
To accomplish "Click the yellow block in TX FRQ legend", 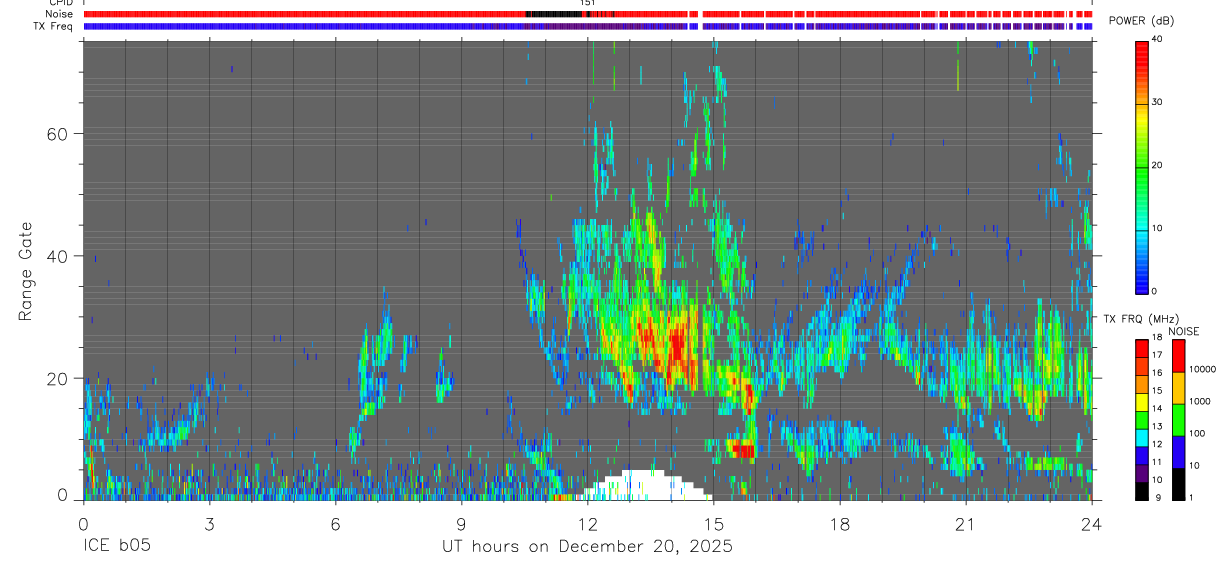I will (1141, 402).
